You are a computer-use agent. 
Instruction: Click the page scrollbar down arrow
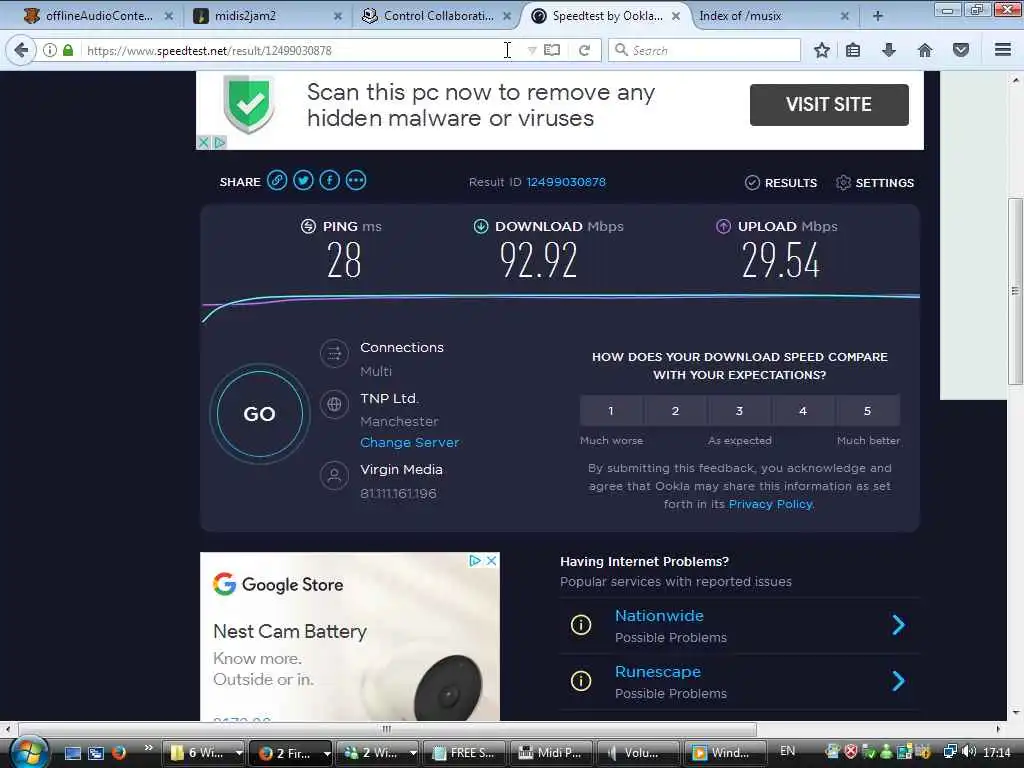(x=1015, y=712)
